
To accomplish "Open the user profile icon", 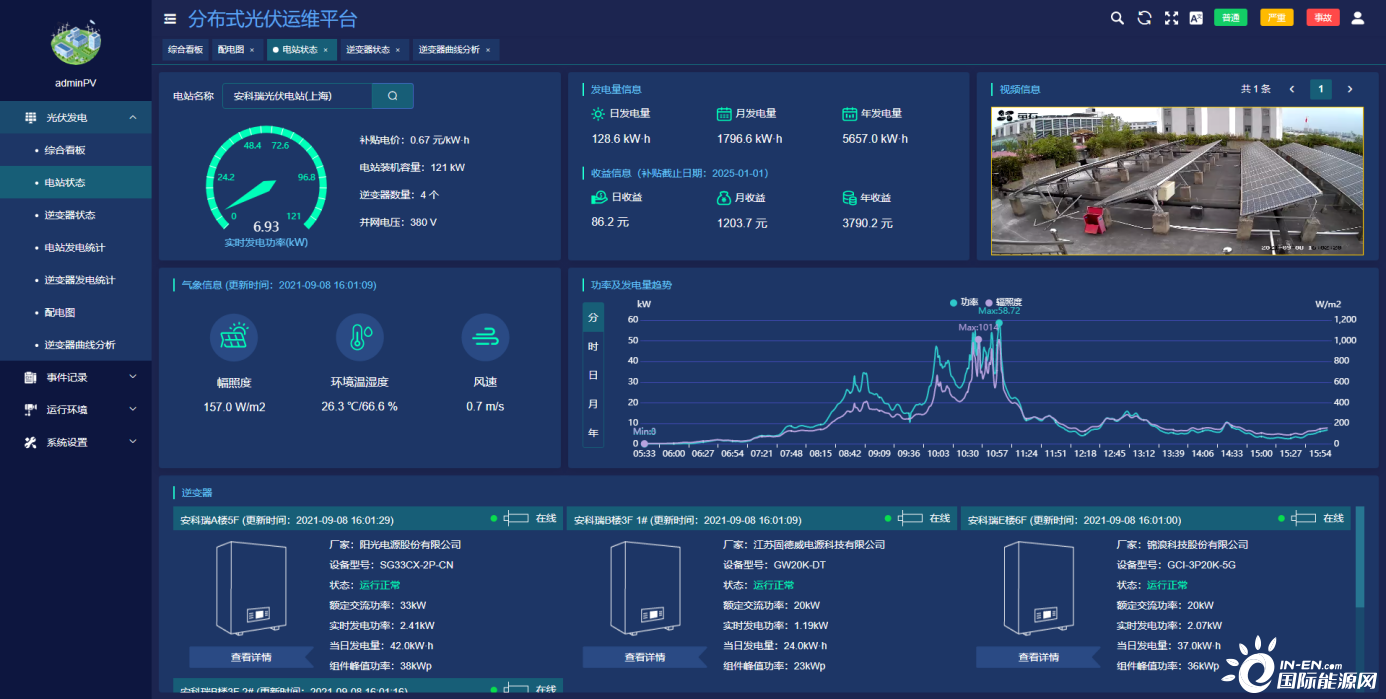I will pyautogui.click(x=1357, y=18).
